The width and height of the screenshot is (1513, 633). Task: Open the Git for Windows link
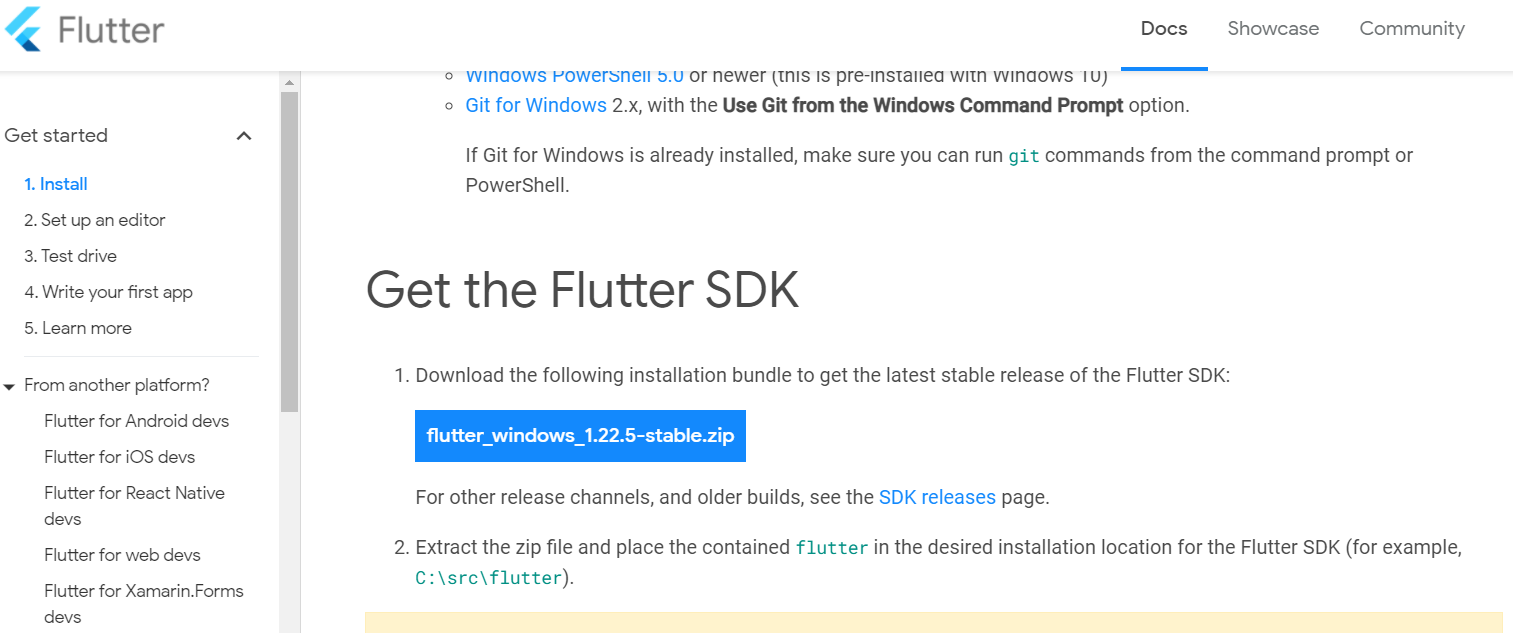point(536,104)
